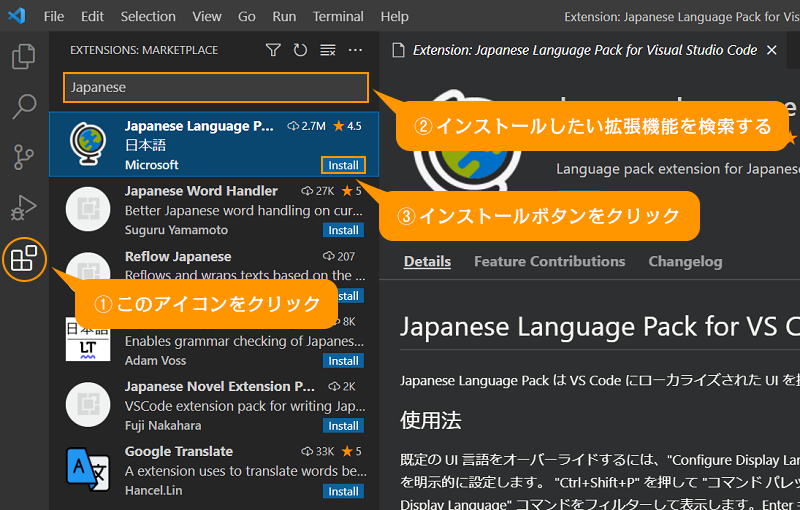This screenshot has height=510, width=800.
Task: Open the Search view in the activity bar
Action: tap(23, 107)
